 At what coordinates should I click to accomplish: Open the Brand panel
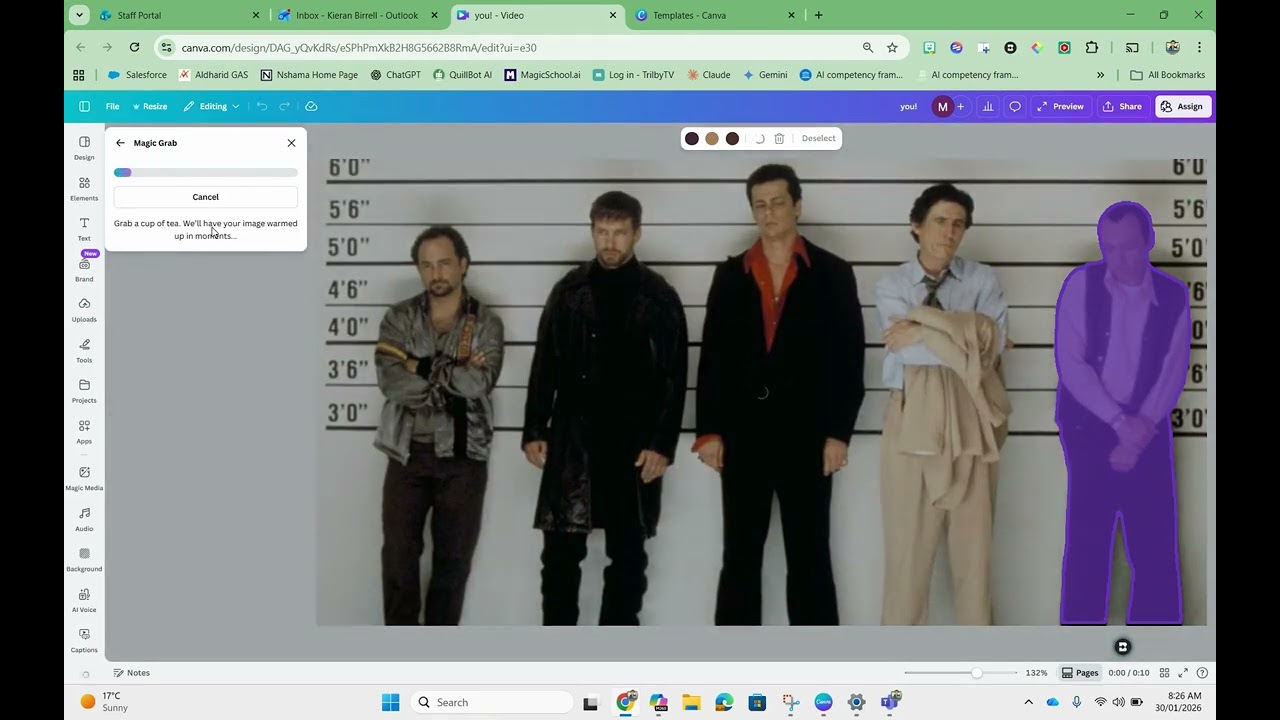coord(84,269)
